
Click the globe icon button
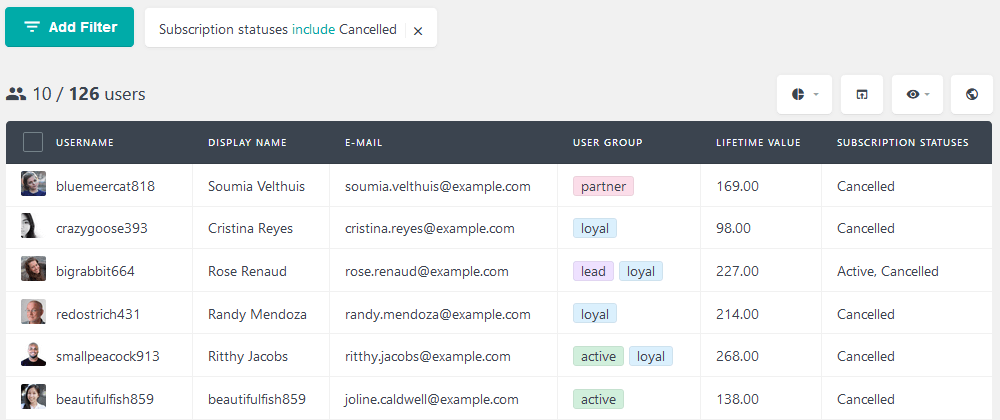coord(972,94)
